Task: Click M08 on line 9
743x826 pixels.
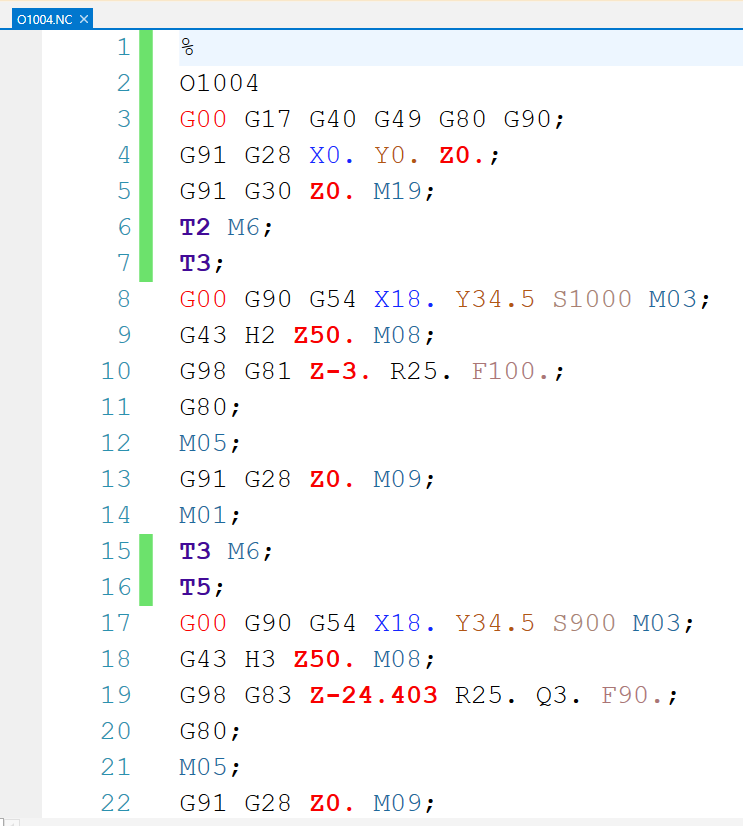Action: (398, 335)
